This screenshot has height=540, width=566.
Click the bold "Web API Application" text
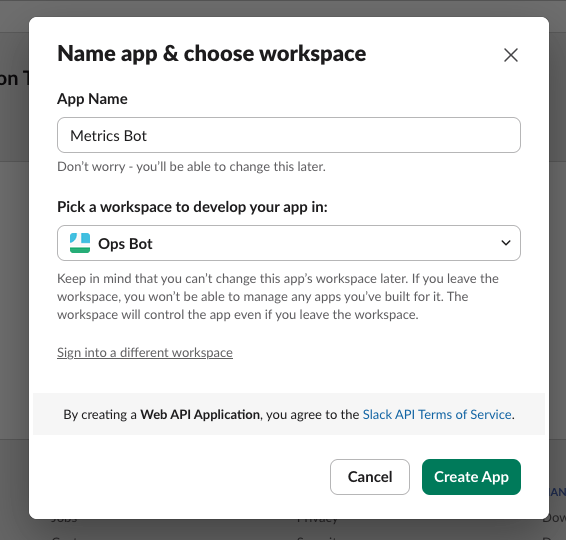pos(200,414)
